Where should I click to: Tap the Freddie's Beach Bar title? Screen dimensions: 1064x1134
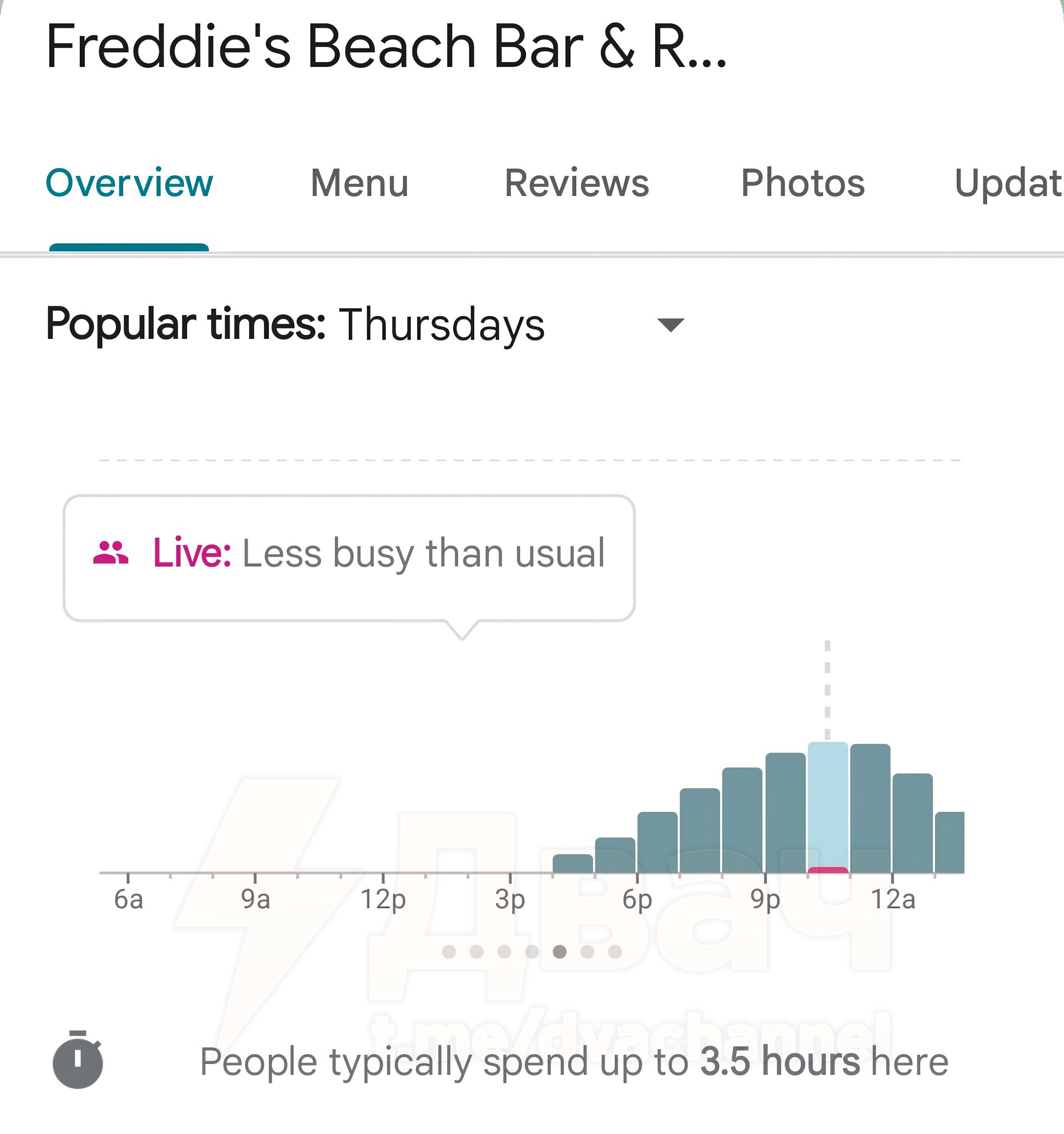pyautogui.click(x=386, y=47)
